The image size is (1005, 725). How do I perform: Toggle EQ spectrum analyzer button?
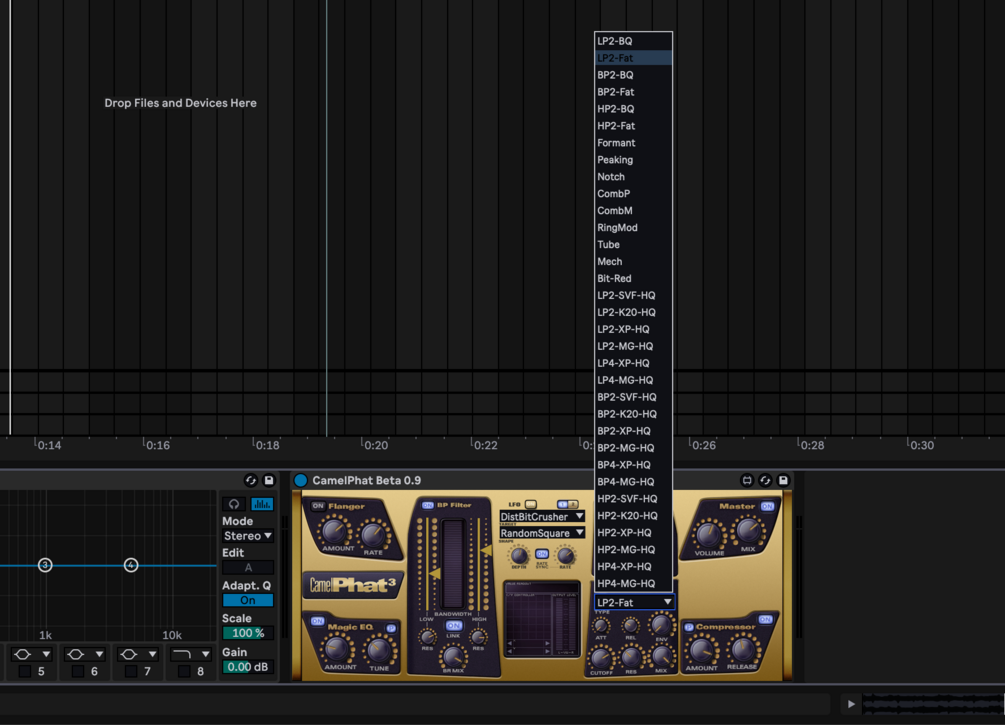[262, 504]
